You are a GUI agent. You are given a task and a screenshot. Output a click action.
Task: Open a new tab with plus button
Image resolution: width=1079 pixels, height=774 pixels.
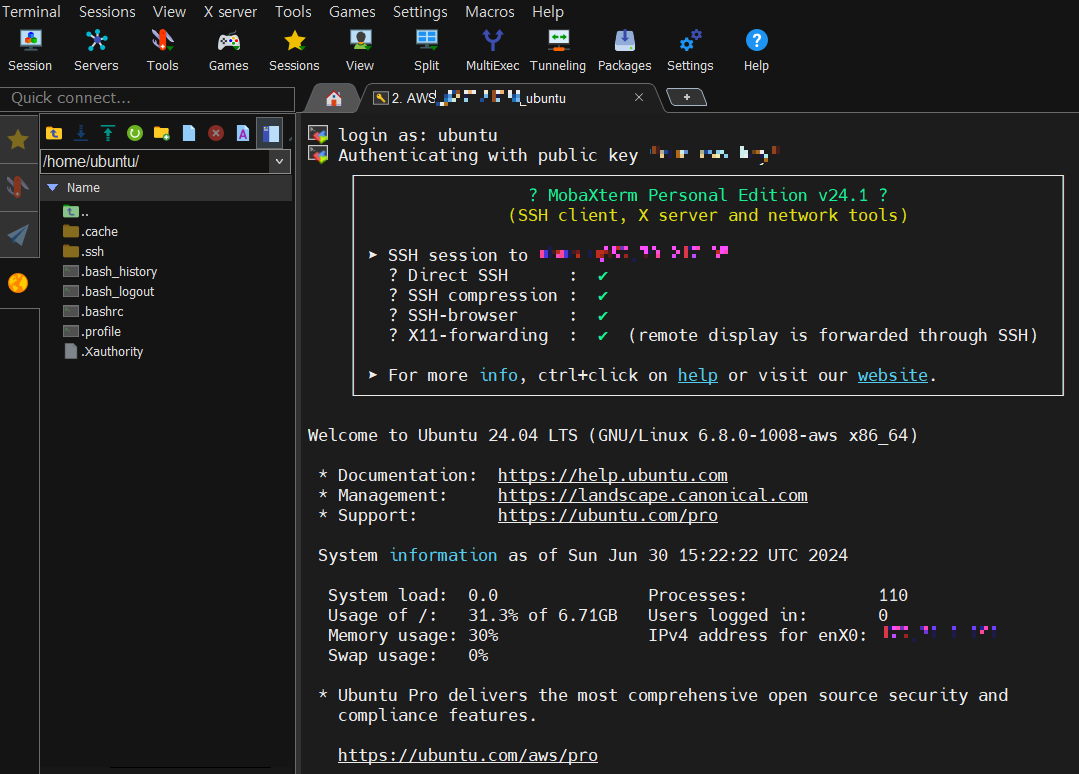click(x=686, y=97)
